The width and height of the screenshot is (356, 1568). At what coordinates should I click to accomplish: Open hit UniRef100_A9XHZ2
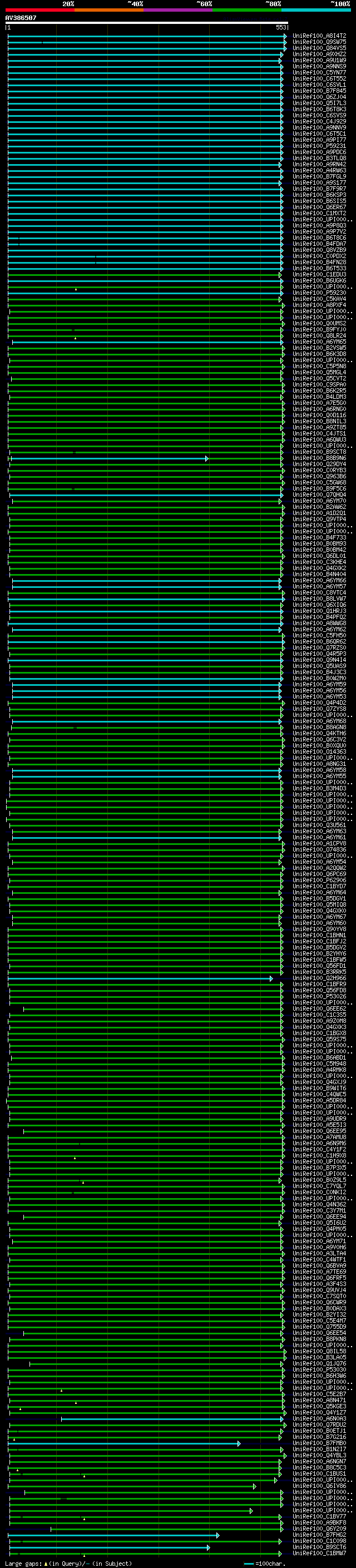click(x=319, y=54)
